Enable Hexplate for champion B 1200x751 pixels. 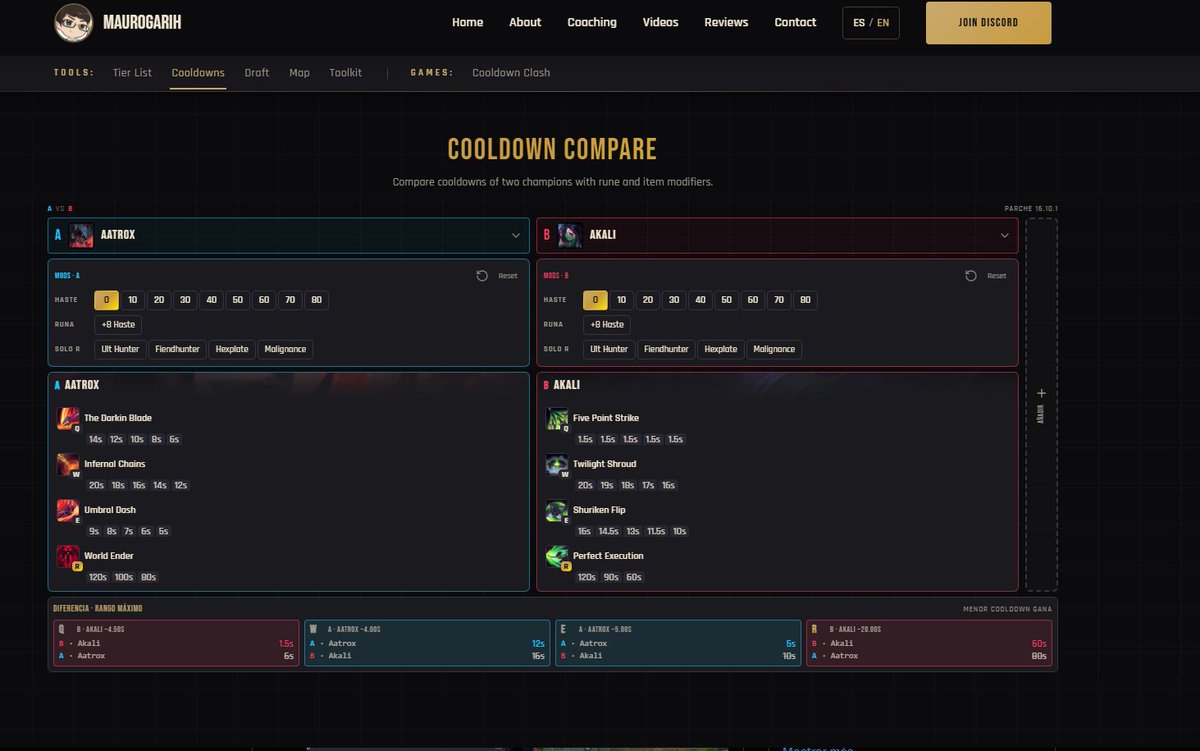(721, 349)
